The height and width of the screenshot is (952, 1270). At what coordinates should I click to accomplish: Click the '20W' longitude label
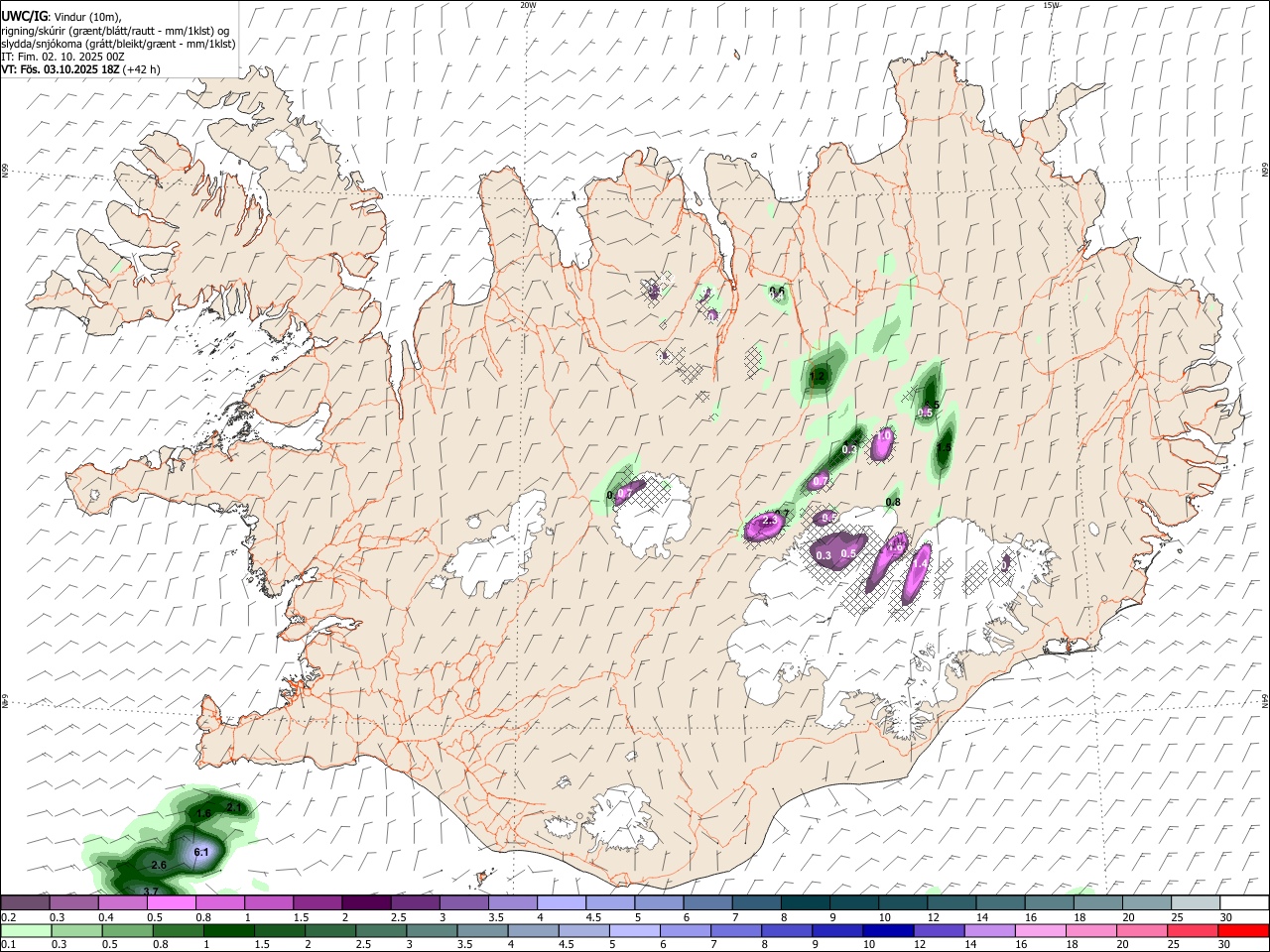[527, 5]
